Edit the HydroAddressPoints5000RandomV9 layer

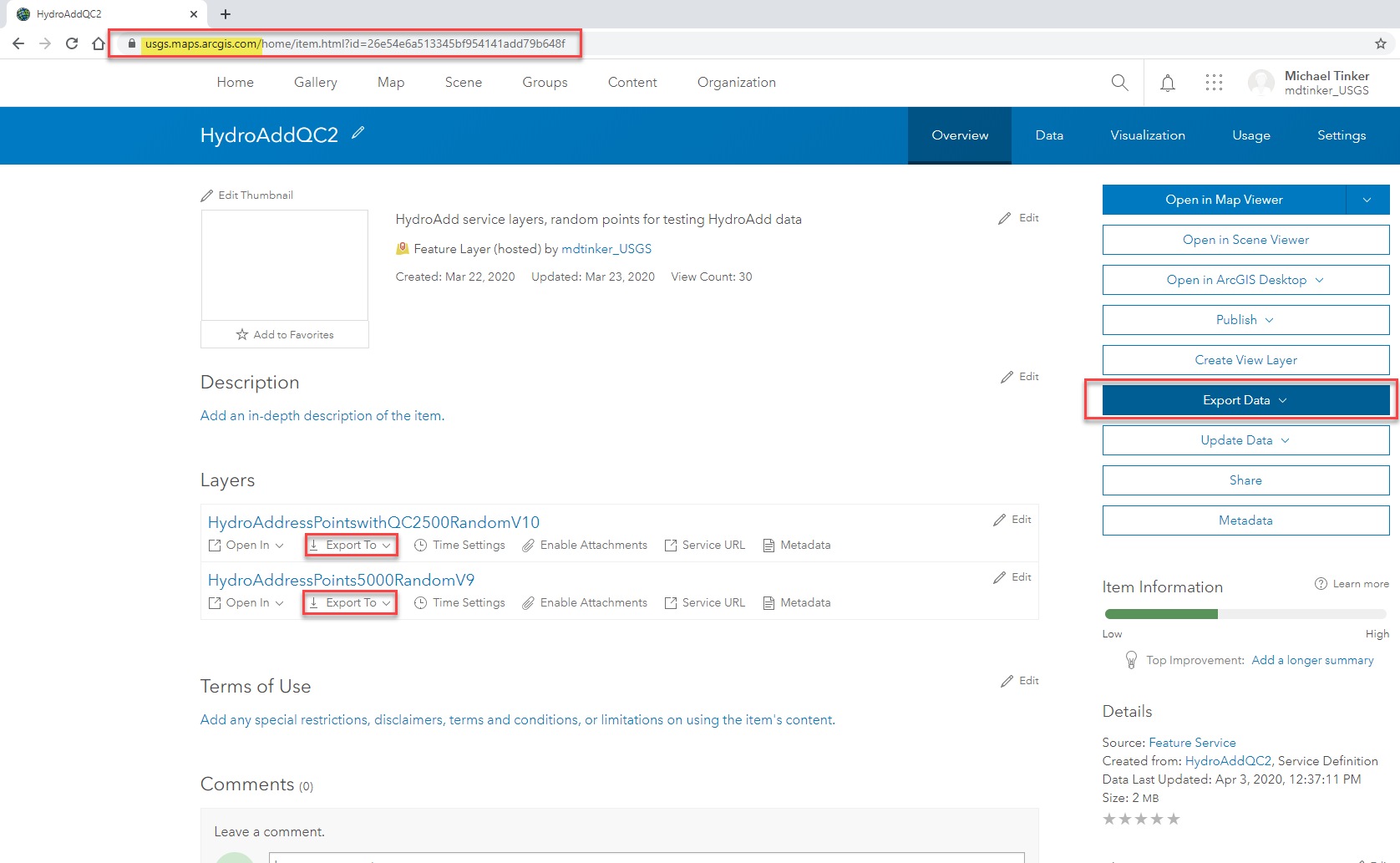point(1012,577)
